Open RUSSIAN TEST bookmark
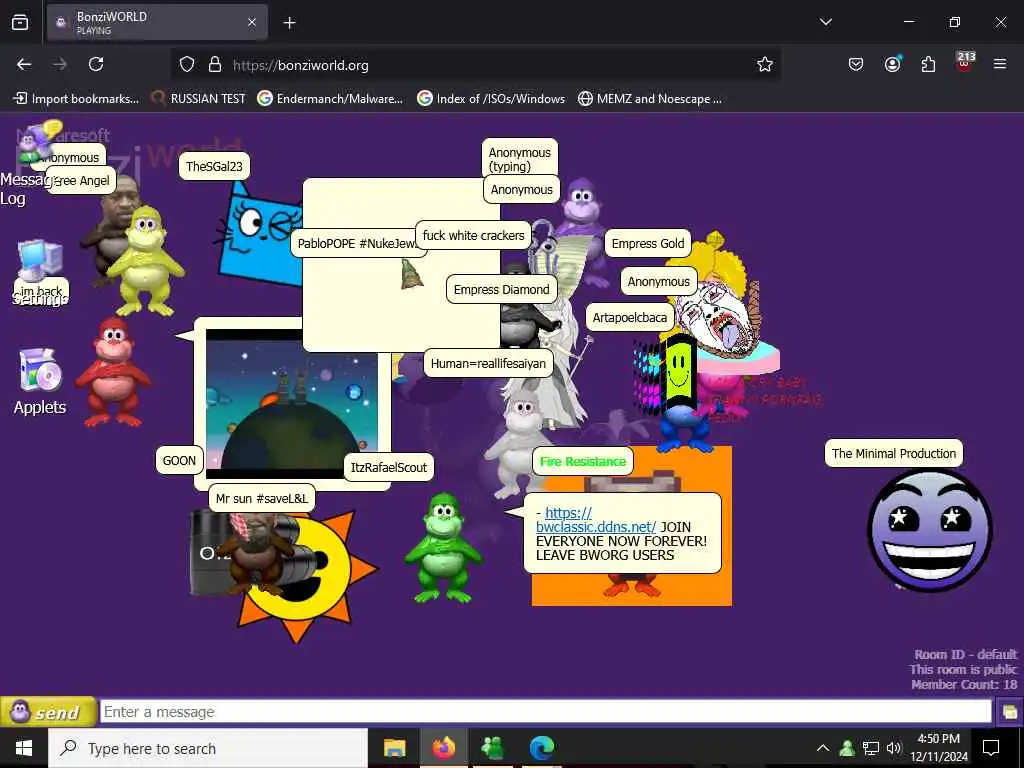 (199, 99)
